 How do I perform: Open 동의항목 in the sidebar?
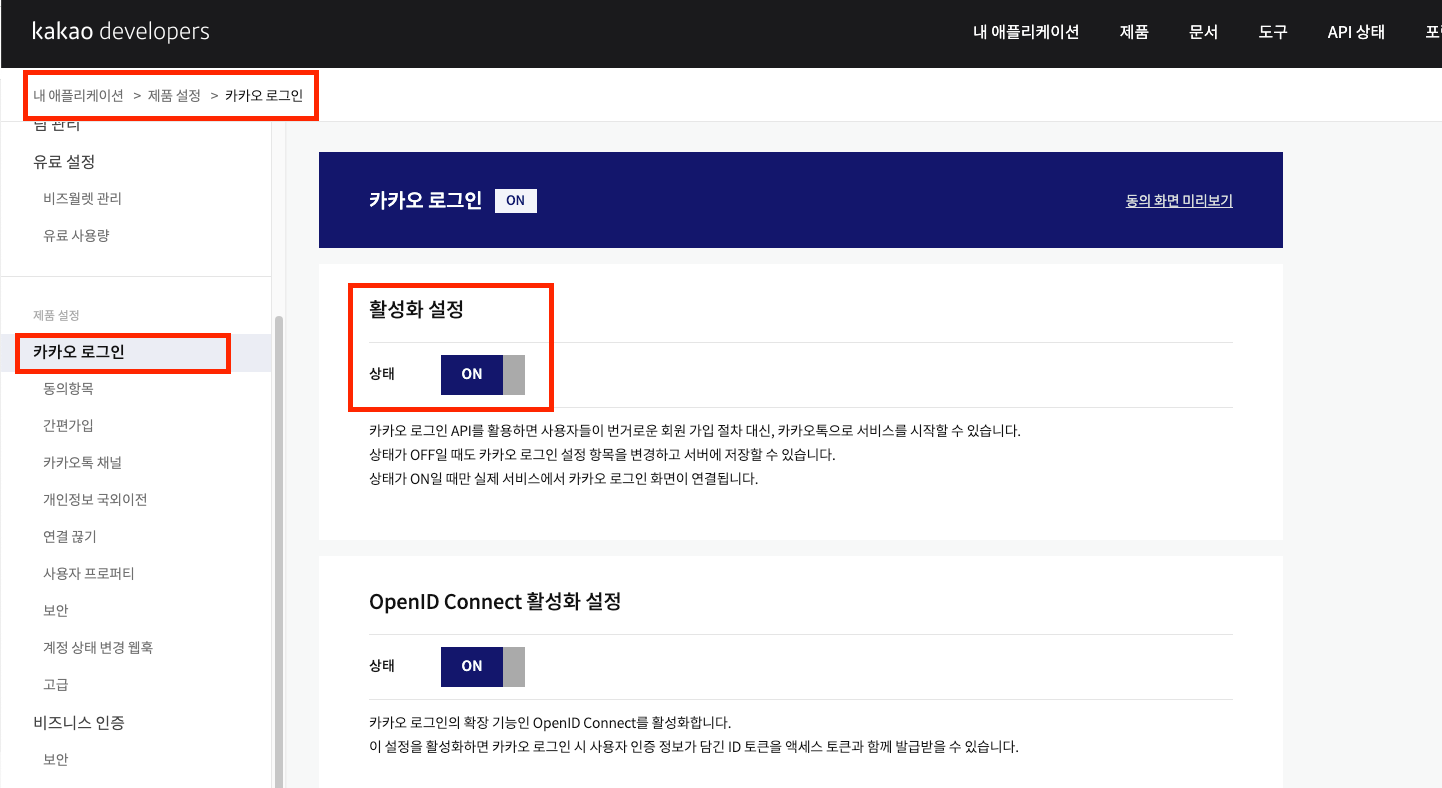[68, 389]
